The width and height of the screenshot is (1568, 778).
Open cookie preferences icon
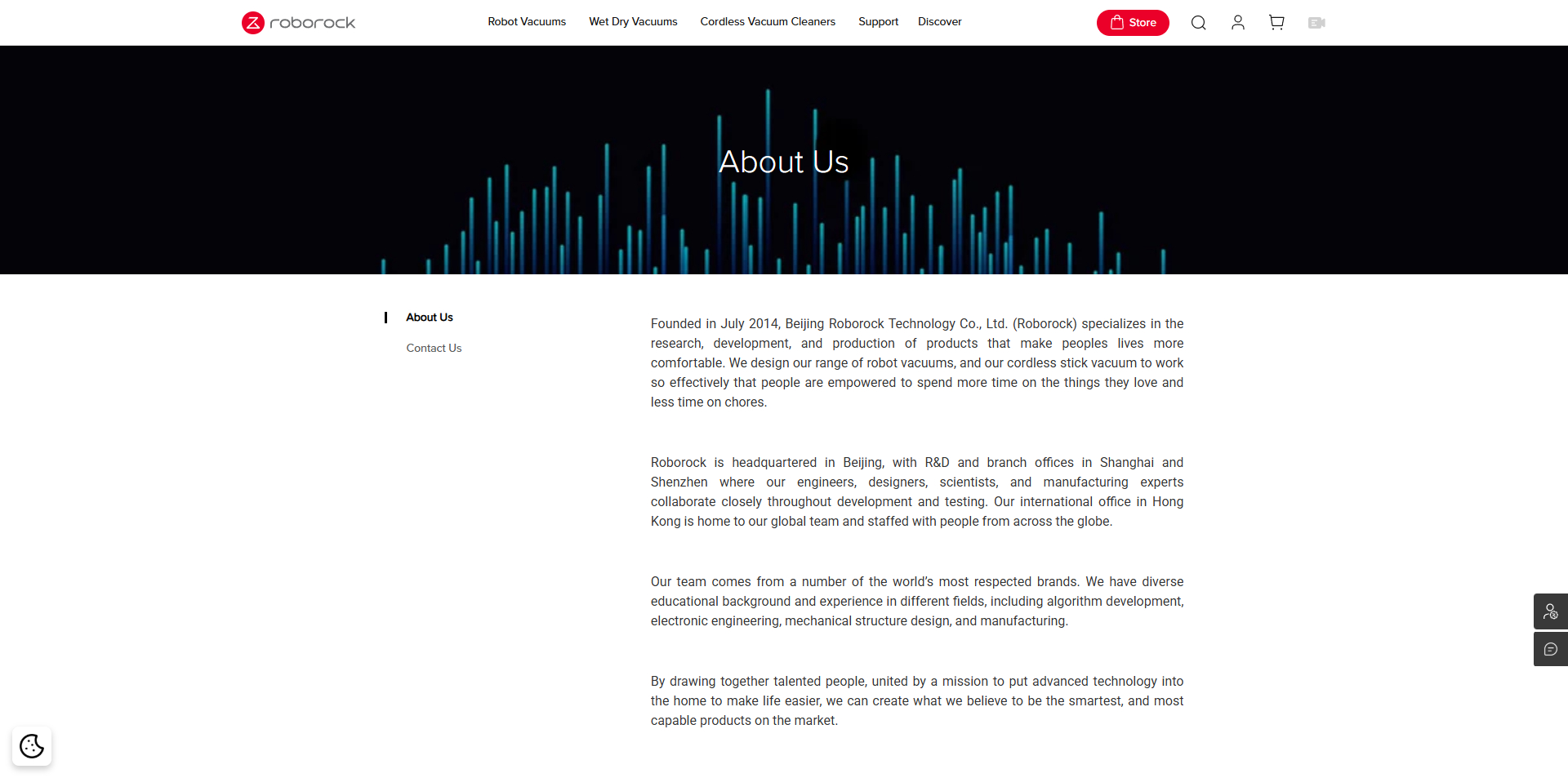click(x=32, y=746)
